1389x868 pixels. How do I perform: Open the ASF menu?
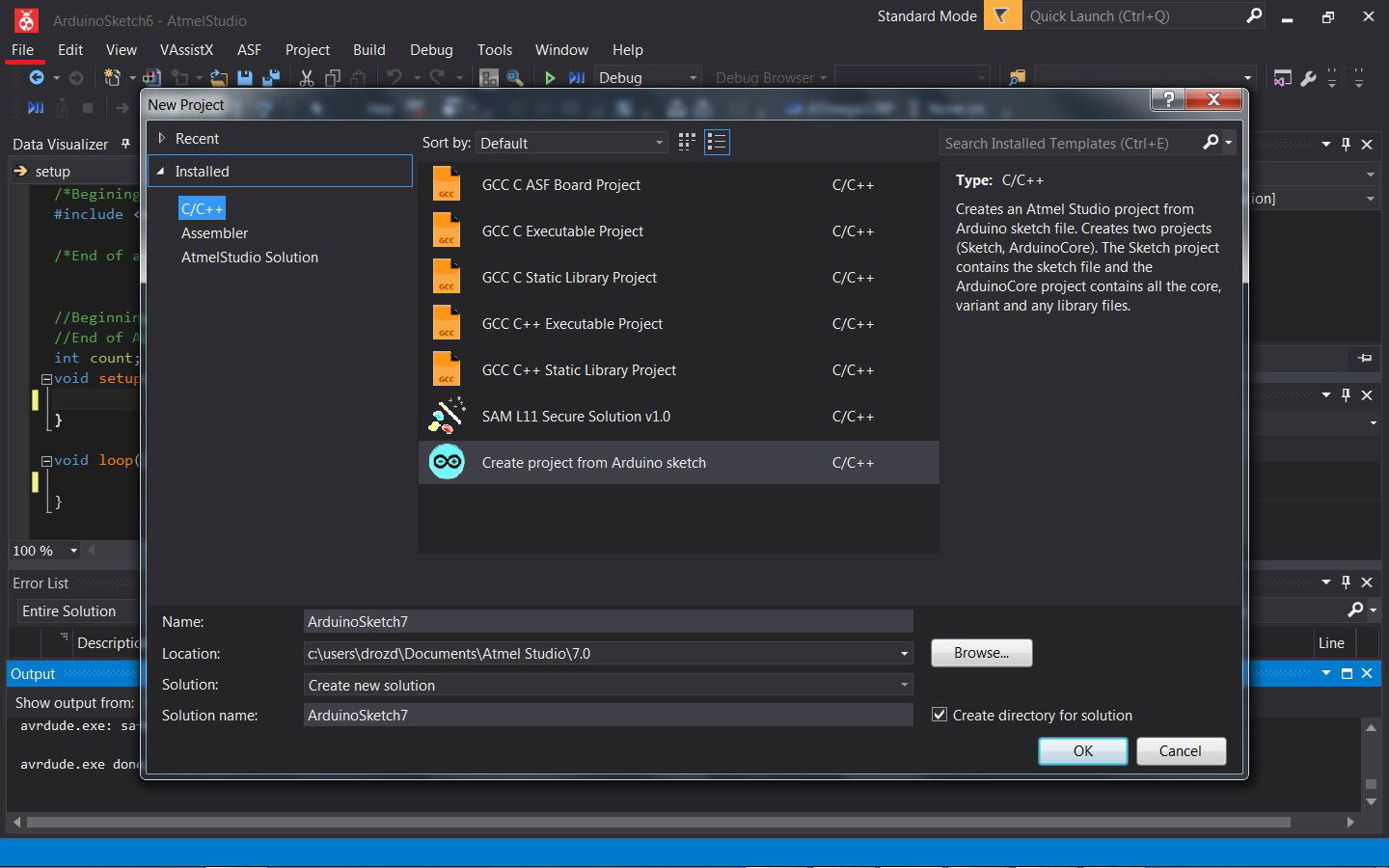pyautogui.click(x=249, y=49)
